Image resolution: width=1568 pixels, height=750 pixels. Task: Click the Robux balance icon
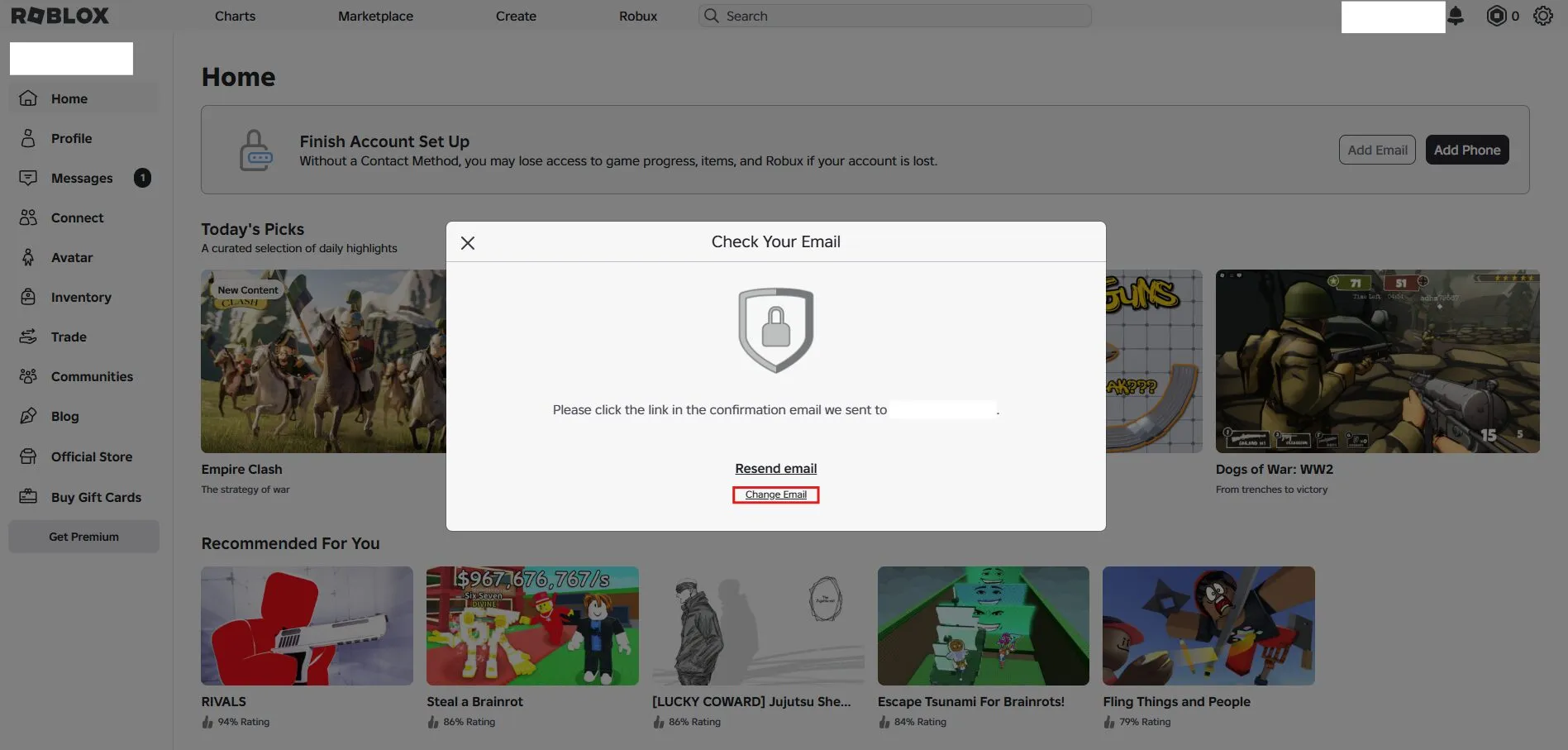1496,16
